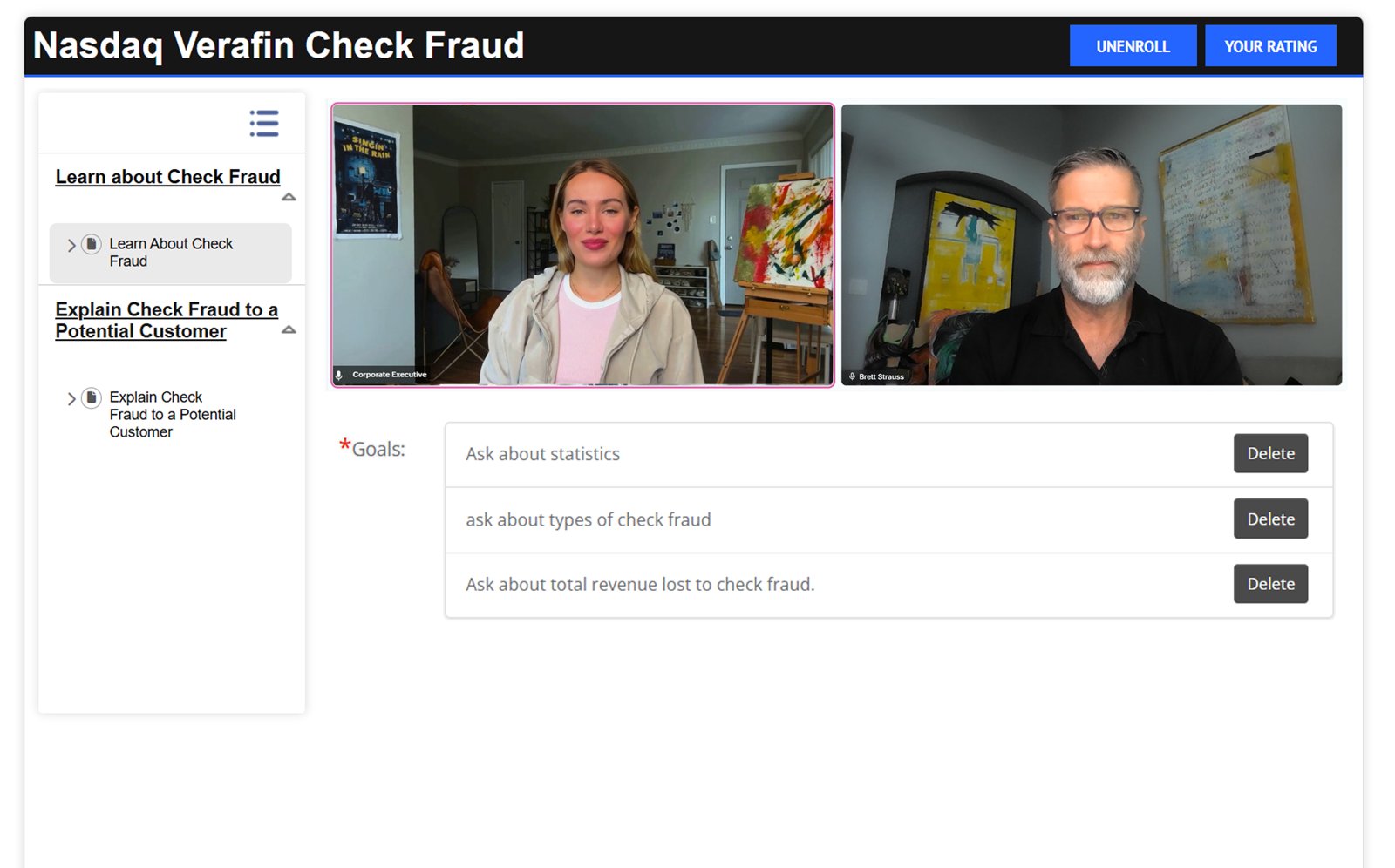Image resolution: width=1395 pixels, height=868 pixels.
Task: Collapse the Learn about Check Fraud section
Action: (289, 197)
